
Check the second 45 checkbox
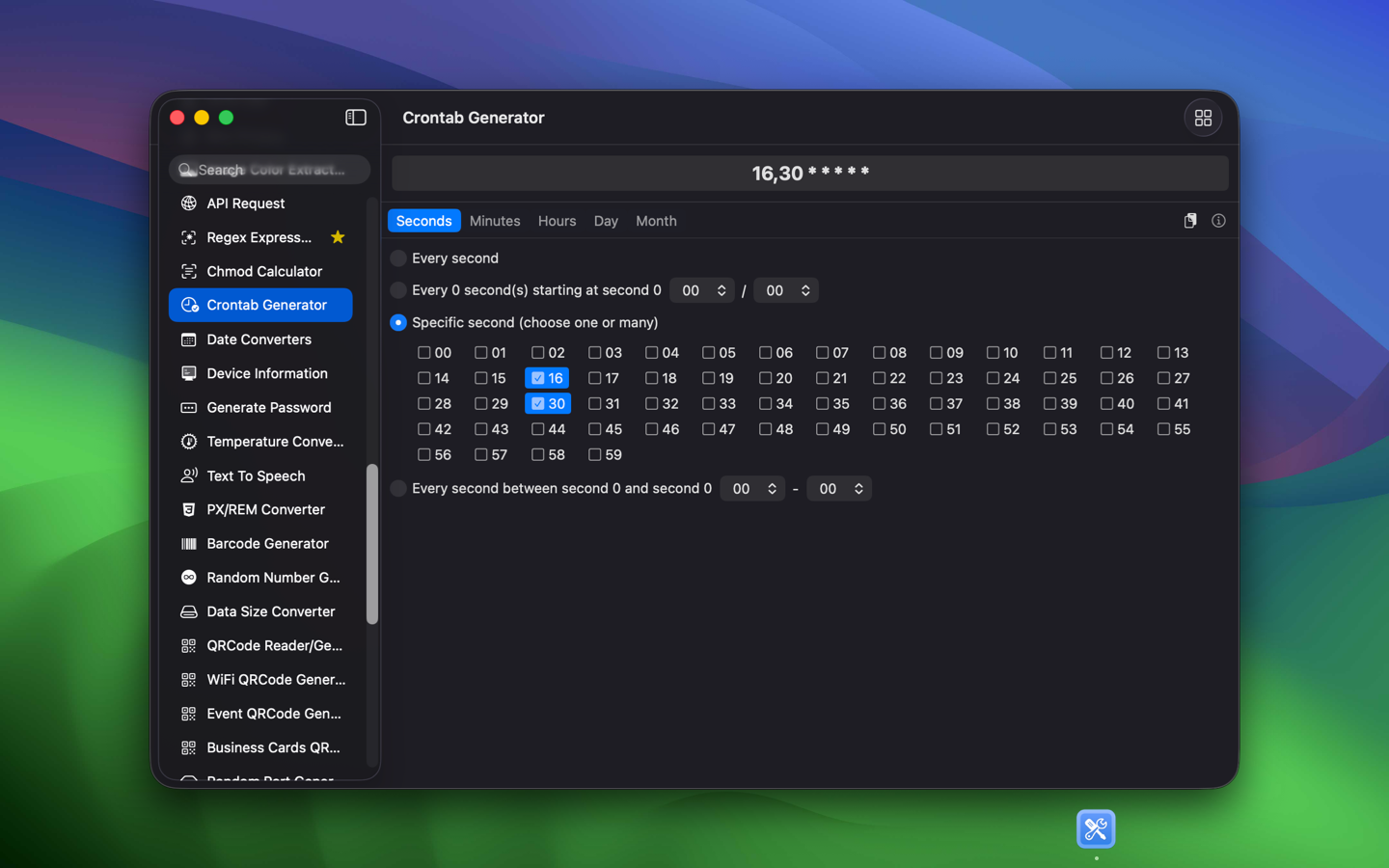tap(595, 429)
